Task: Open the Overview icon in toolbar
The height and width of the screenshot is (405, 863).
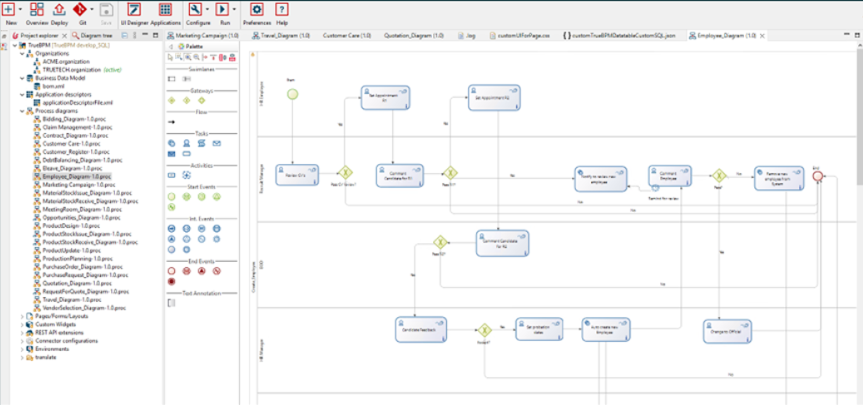Action: click(x=37, y=12)
